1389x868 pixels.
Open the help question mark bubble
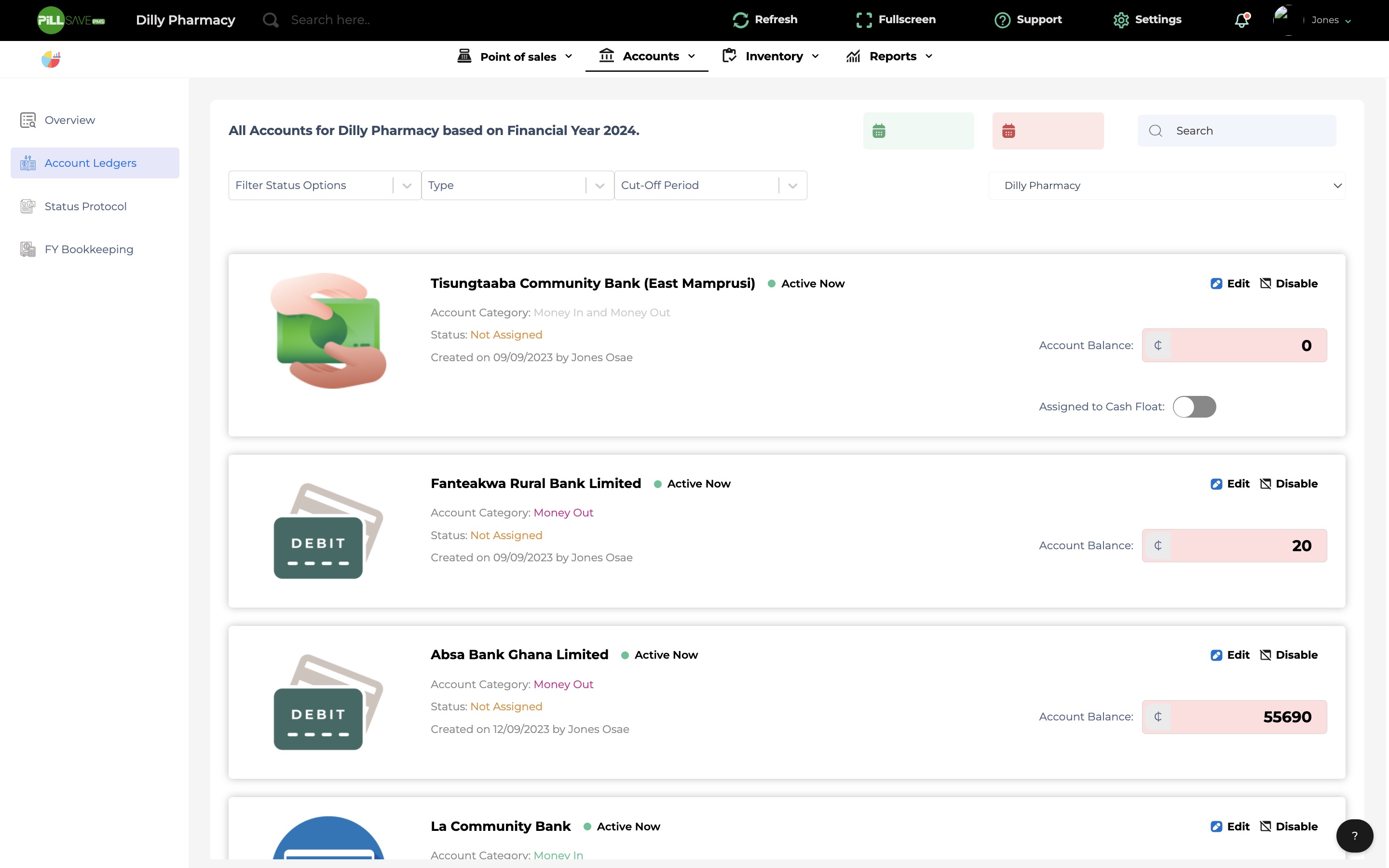coord(1355,836)
